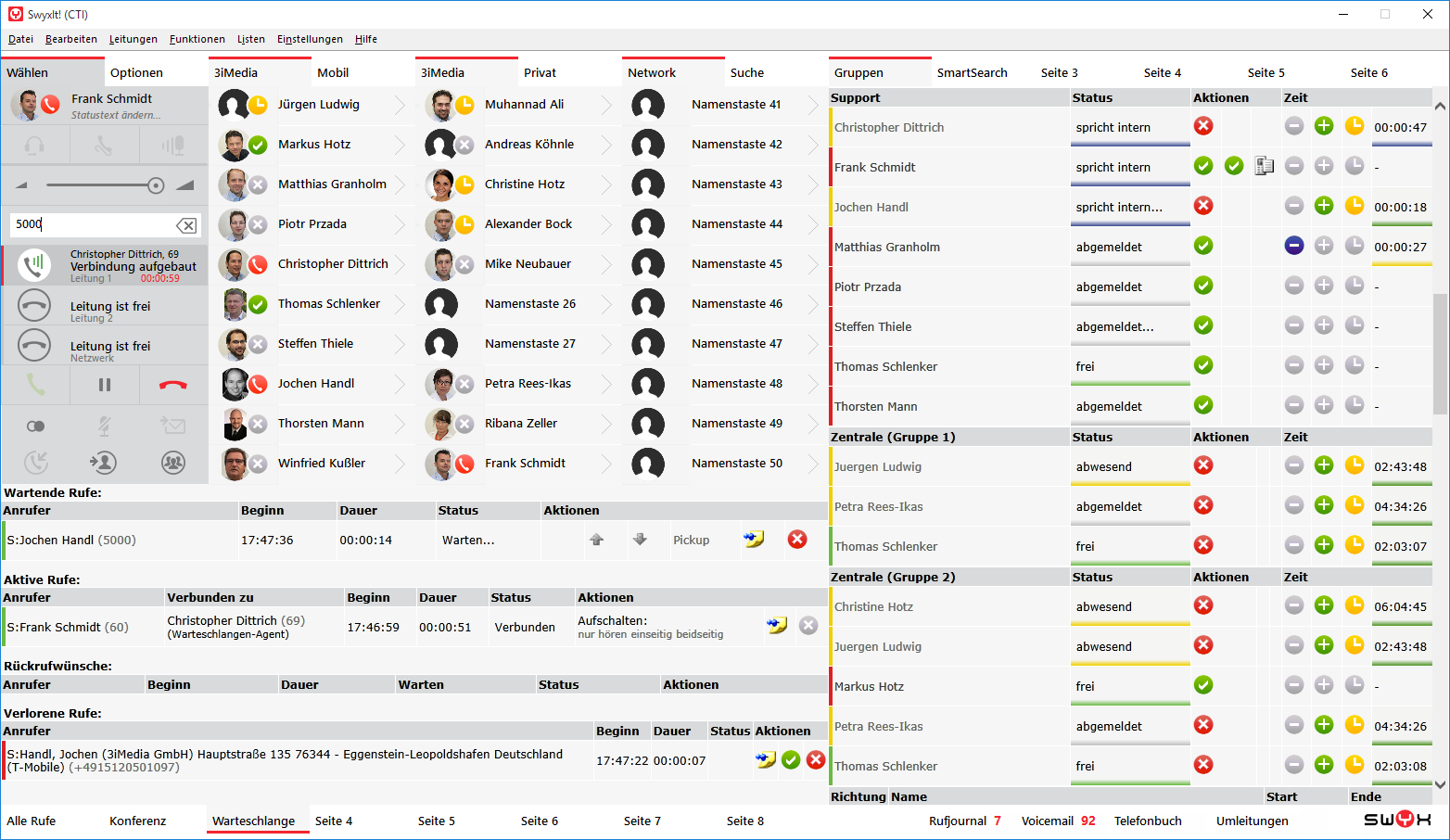Click the Pickup button for the waiting call
1450x840 pixels.
coord(691,540)
